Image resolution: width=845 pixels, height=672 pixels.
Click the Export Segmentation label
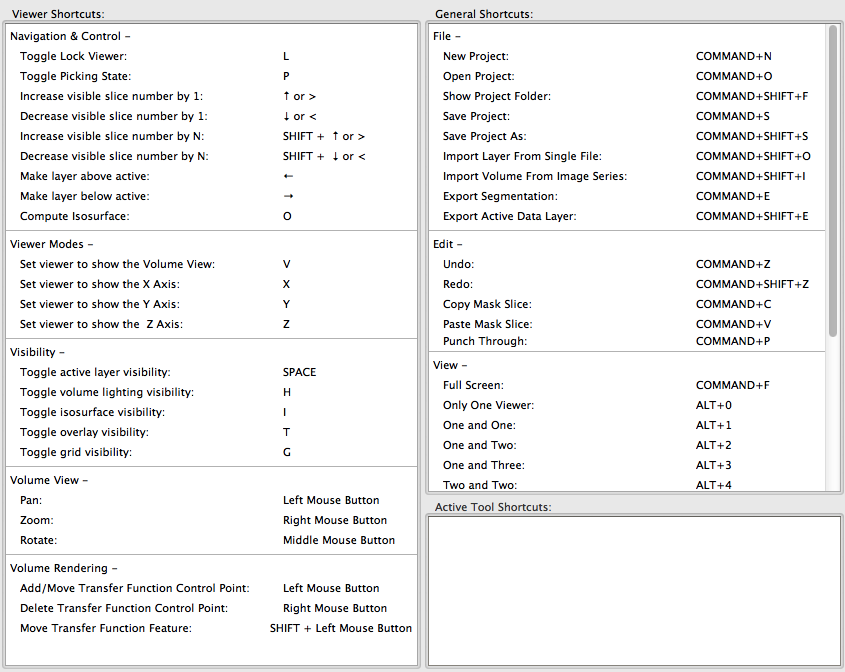pyautogui.click(x=500, y=196)
